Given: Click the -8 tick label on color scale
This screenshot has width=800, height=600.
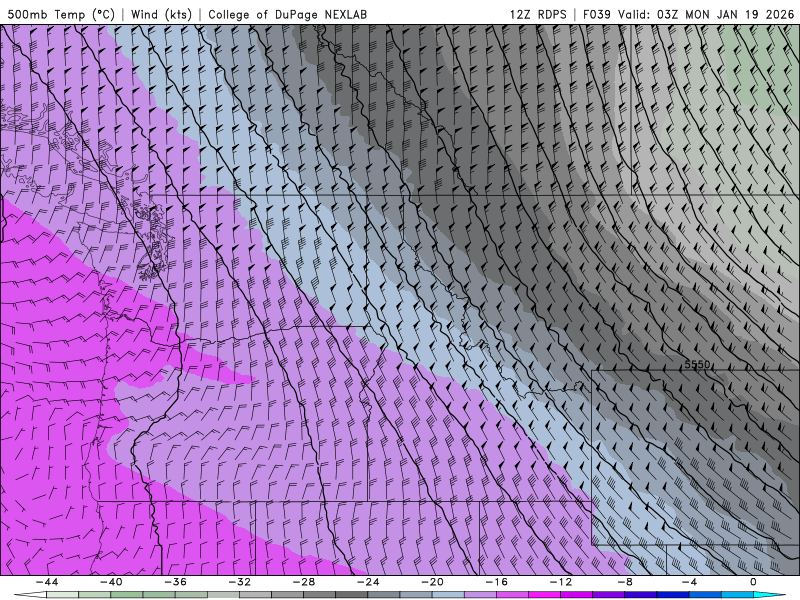Looking at the screenshot, I should tap(625, 582).
